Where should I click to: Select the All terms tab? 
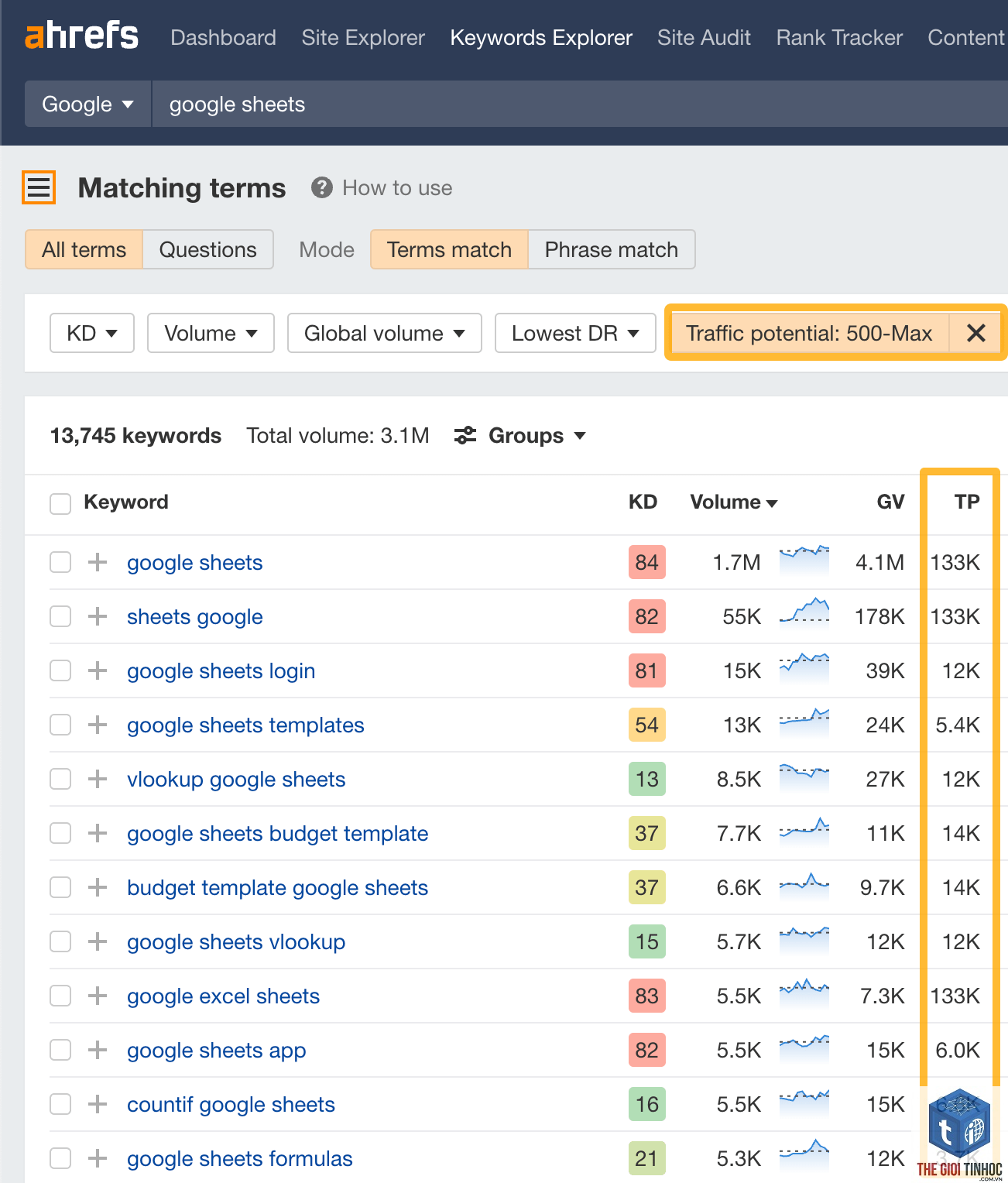point(84,249)
